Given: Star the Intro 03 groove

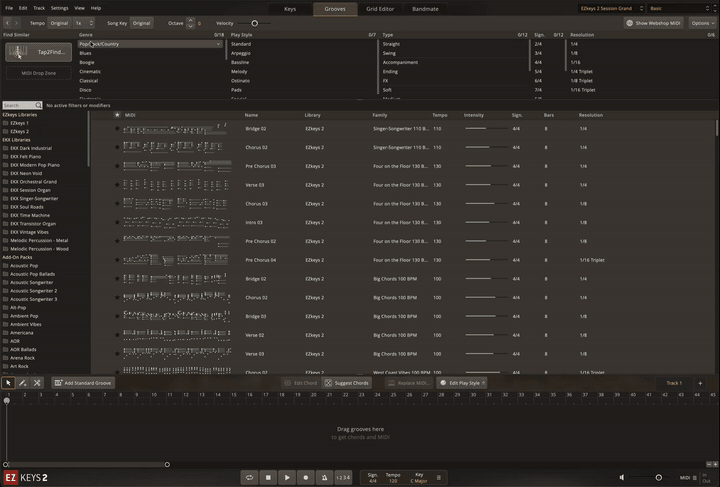Looking at the screenshot, I should 117,222.
